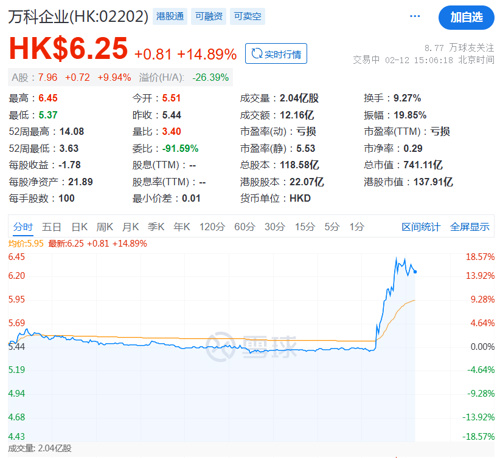Select the 60分 interval tab

244,227
